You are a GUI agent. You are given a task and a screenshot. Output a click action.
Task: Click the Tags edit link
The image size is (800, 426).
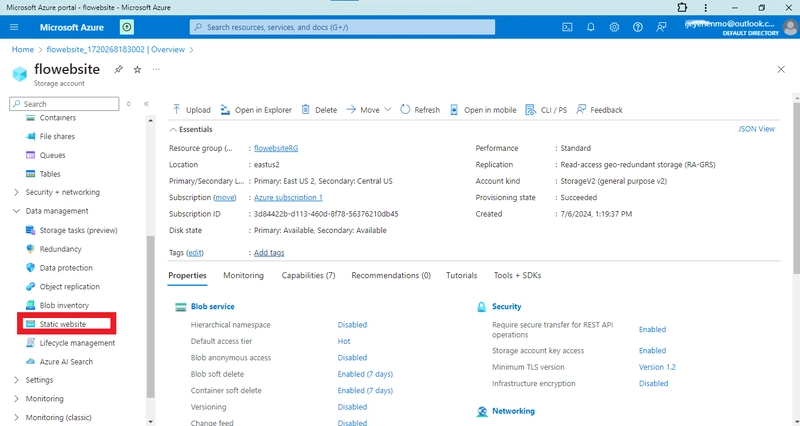(194, 253)
